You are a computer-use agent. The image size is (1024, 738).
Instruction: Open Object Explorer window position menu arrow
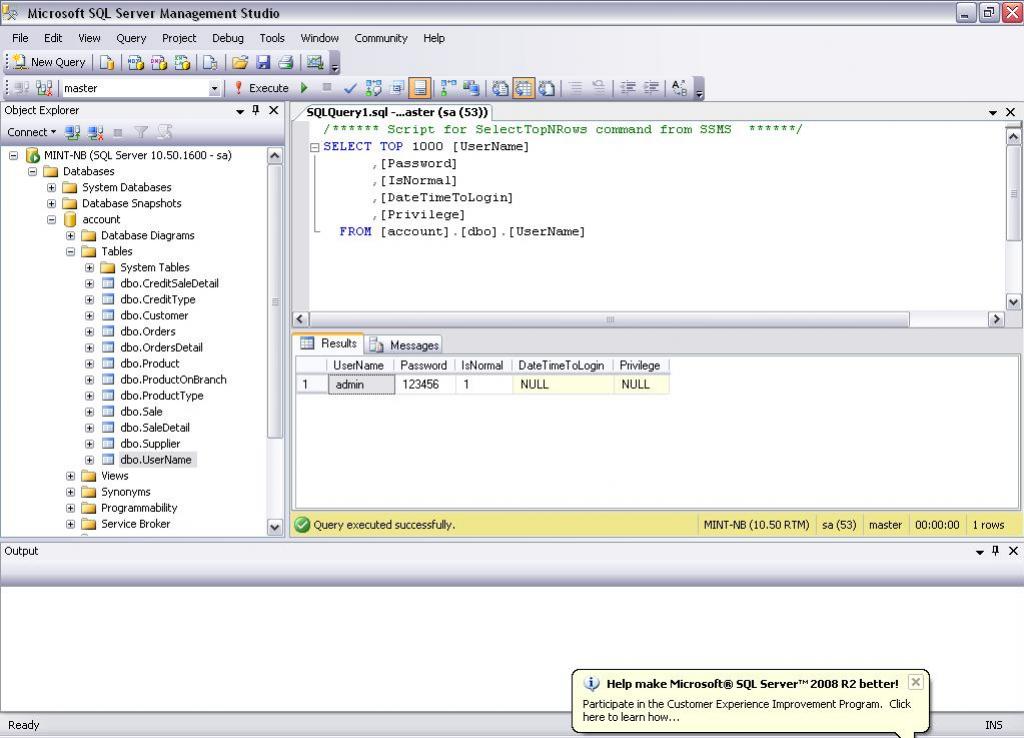240,111
